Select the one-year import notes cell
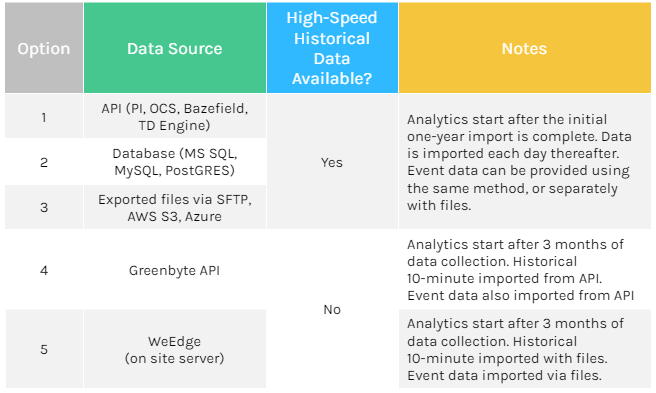This screenshot has height=393, width=656. click(525, 162)
